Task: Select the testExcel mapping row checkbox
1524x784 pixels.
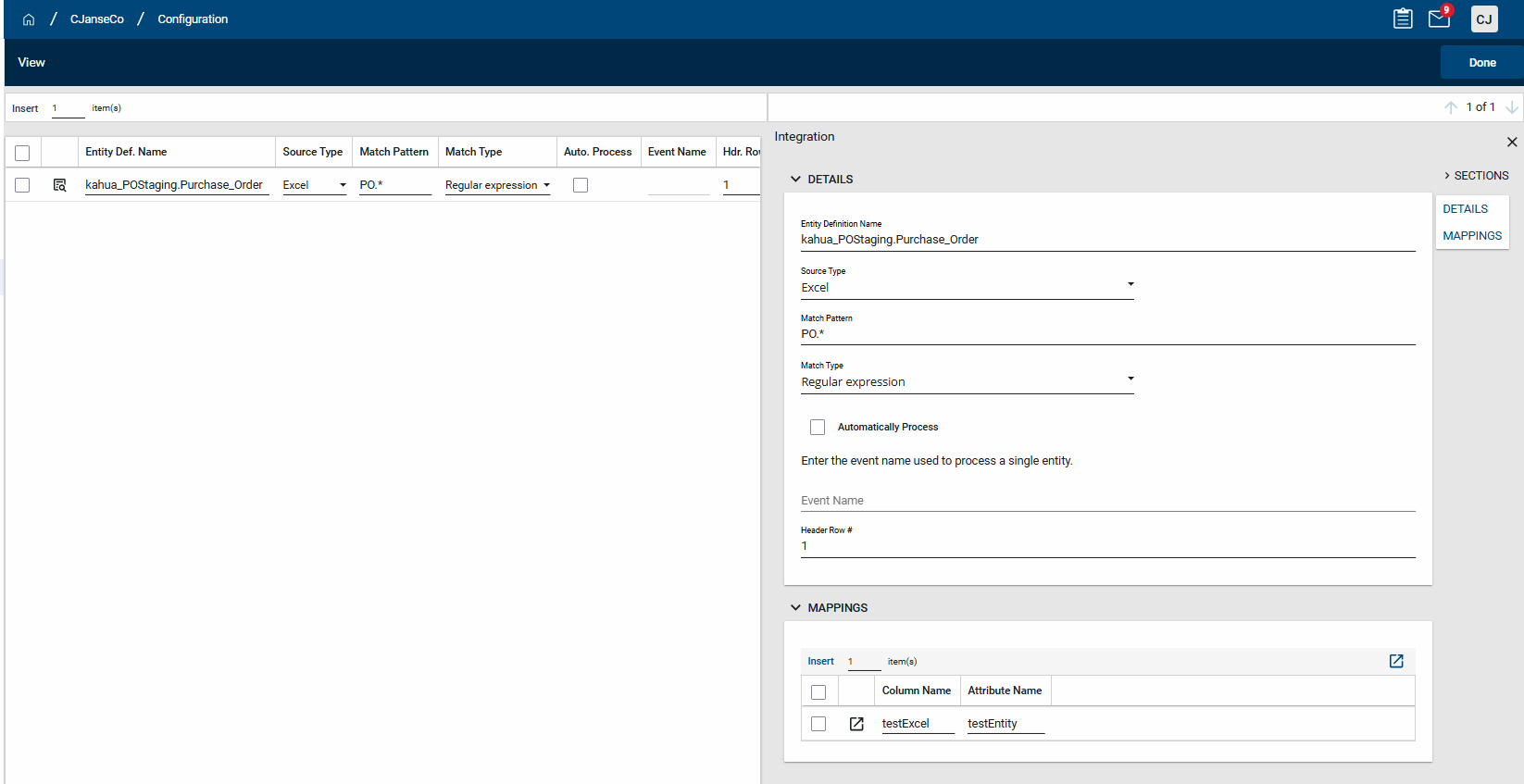Action: [x=818, y=724]
